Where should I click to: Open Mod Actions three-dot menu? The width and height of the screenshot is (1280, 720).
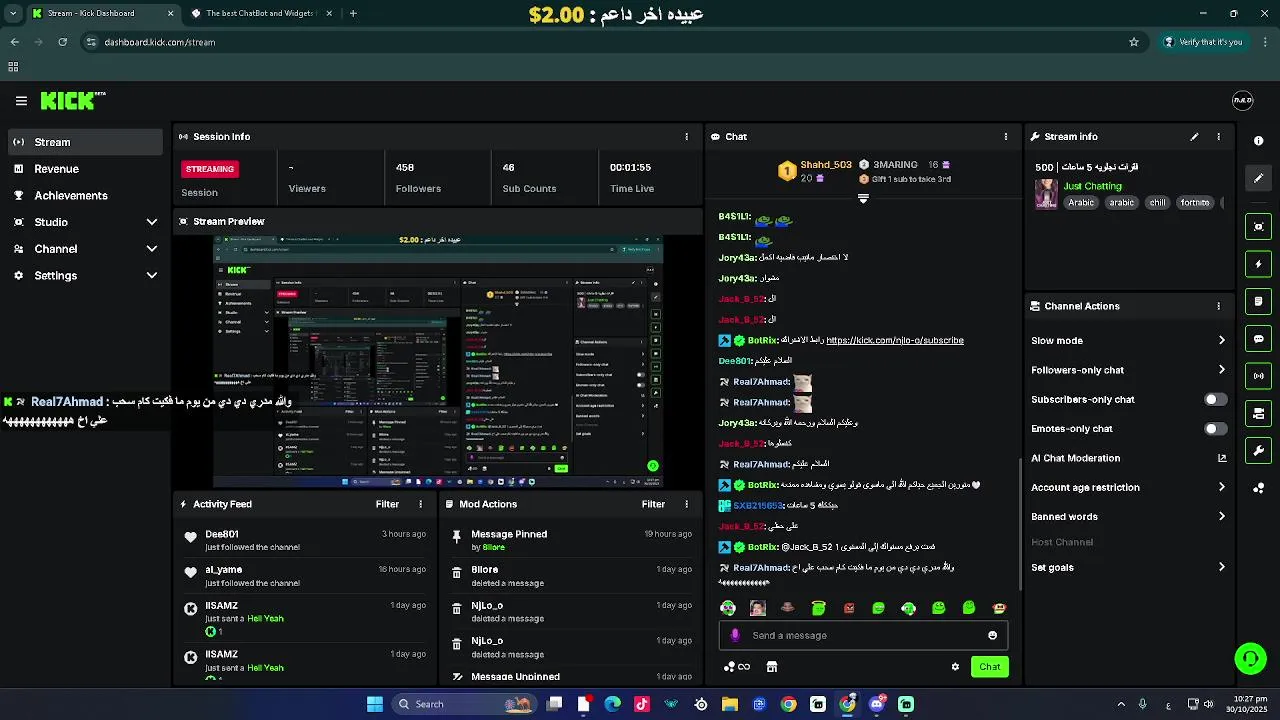[686, 504]
